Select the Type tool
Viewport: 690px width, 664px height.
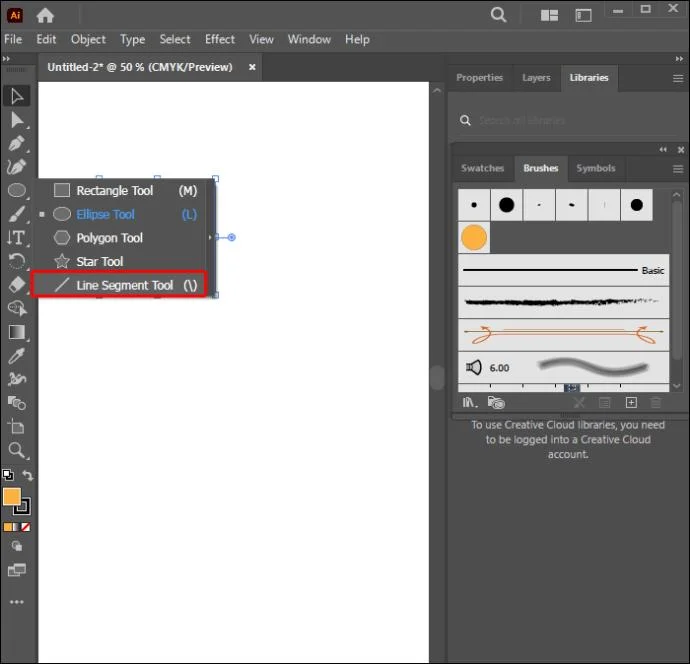coord(17,238)
